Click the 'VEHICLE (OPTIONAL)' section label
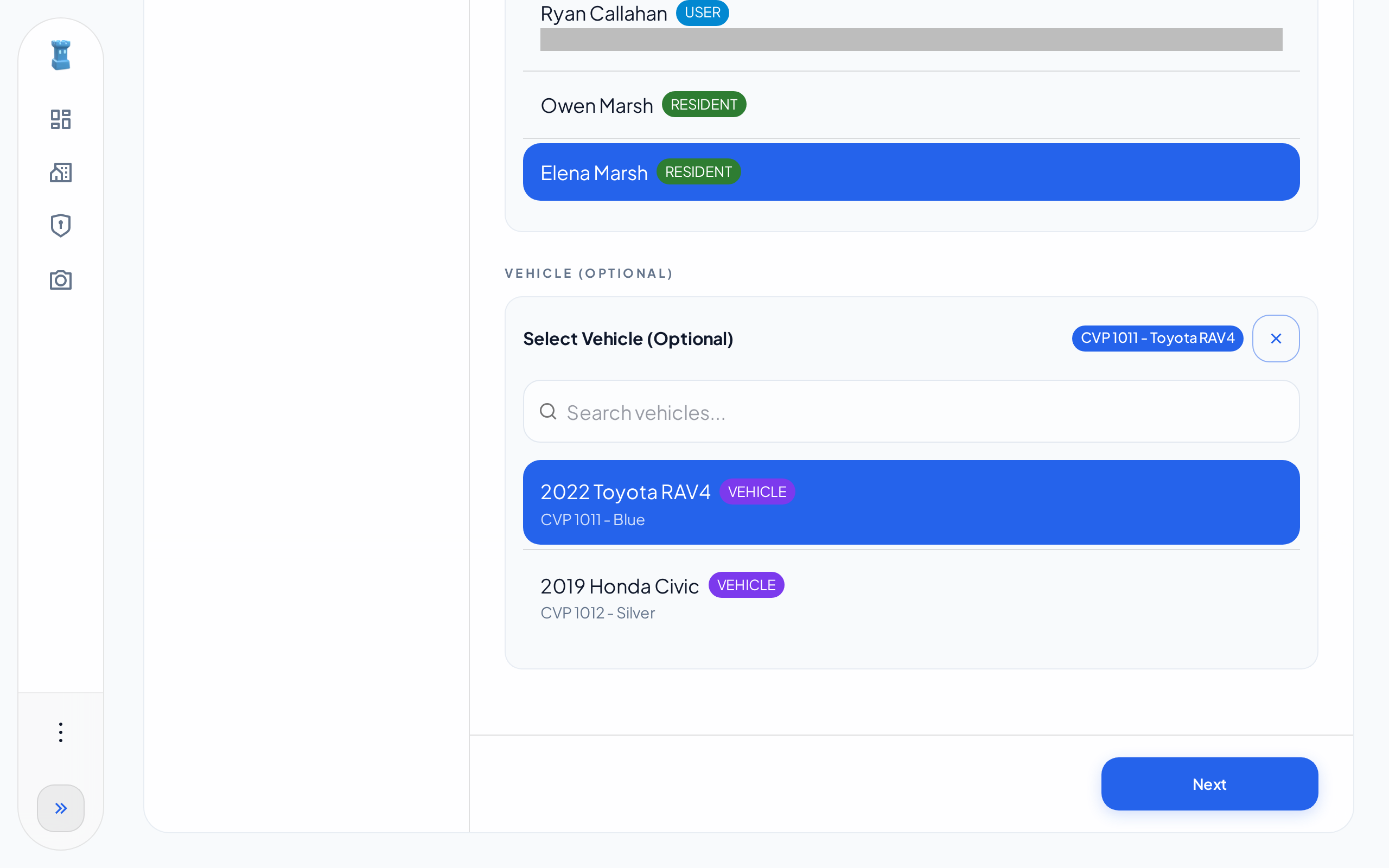This screenshot has height=868, width=1389. [588, 273]
